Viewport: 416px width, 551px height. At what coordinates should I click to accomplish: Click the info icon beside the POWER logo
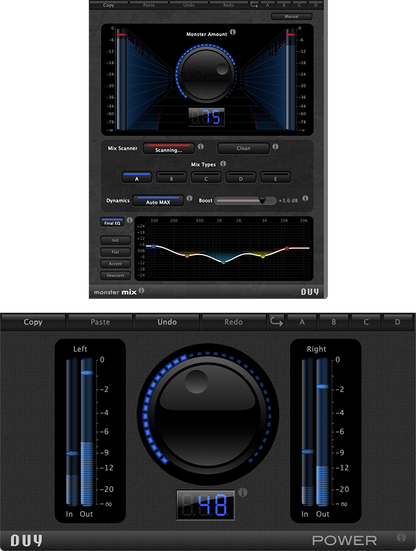click(401, 537)
